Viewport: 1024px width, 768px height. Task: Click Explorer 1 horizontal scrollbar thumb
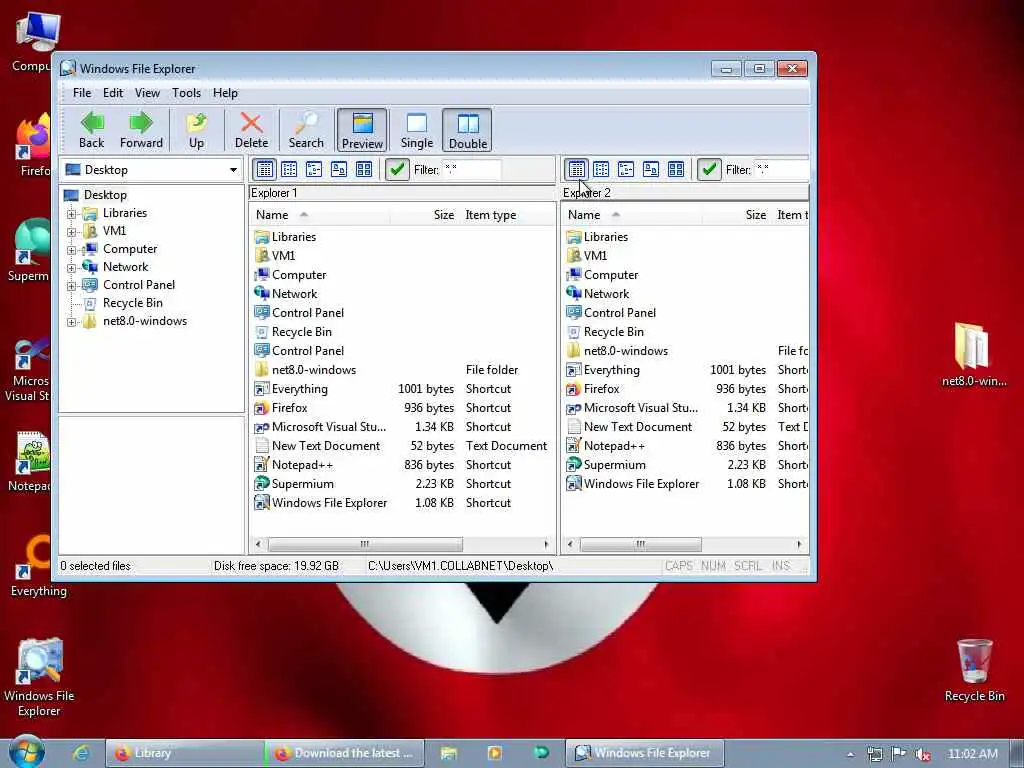click(x=365, y=544)
